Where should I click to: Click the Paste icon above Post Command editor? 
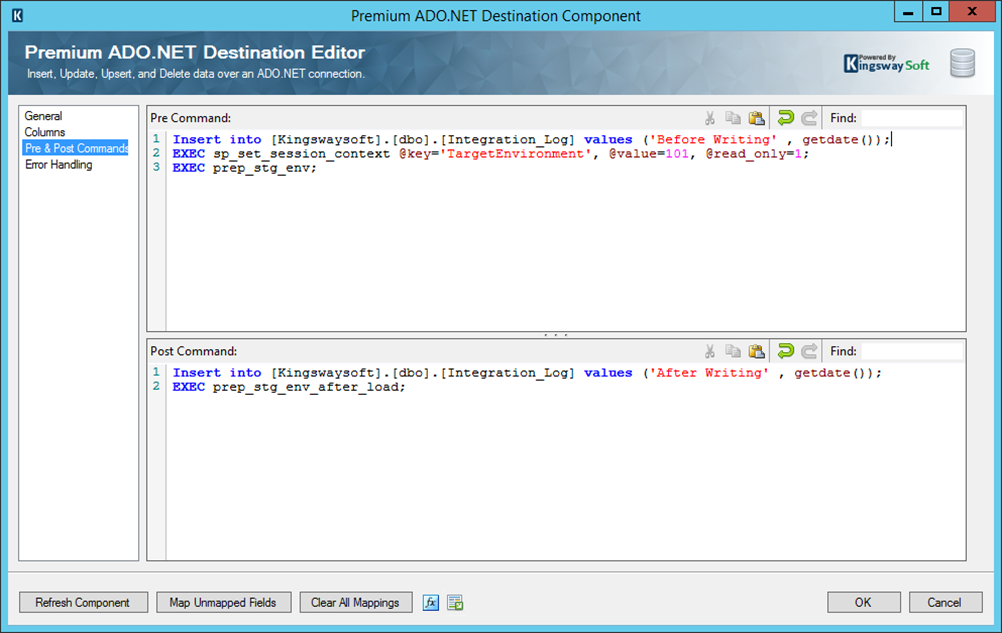point(757,351)
